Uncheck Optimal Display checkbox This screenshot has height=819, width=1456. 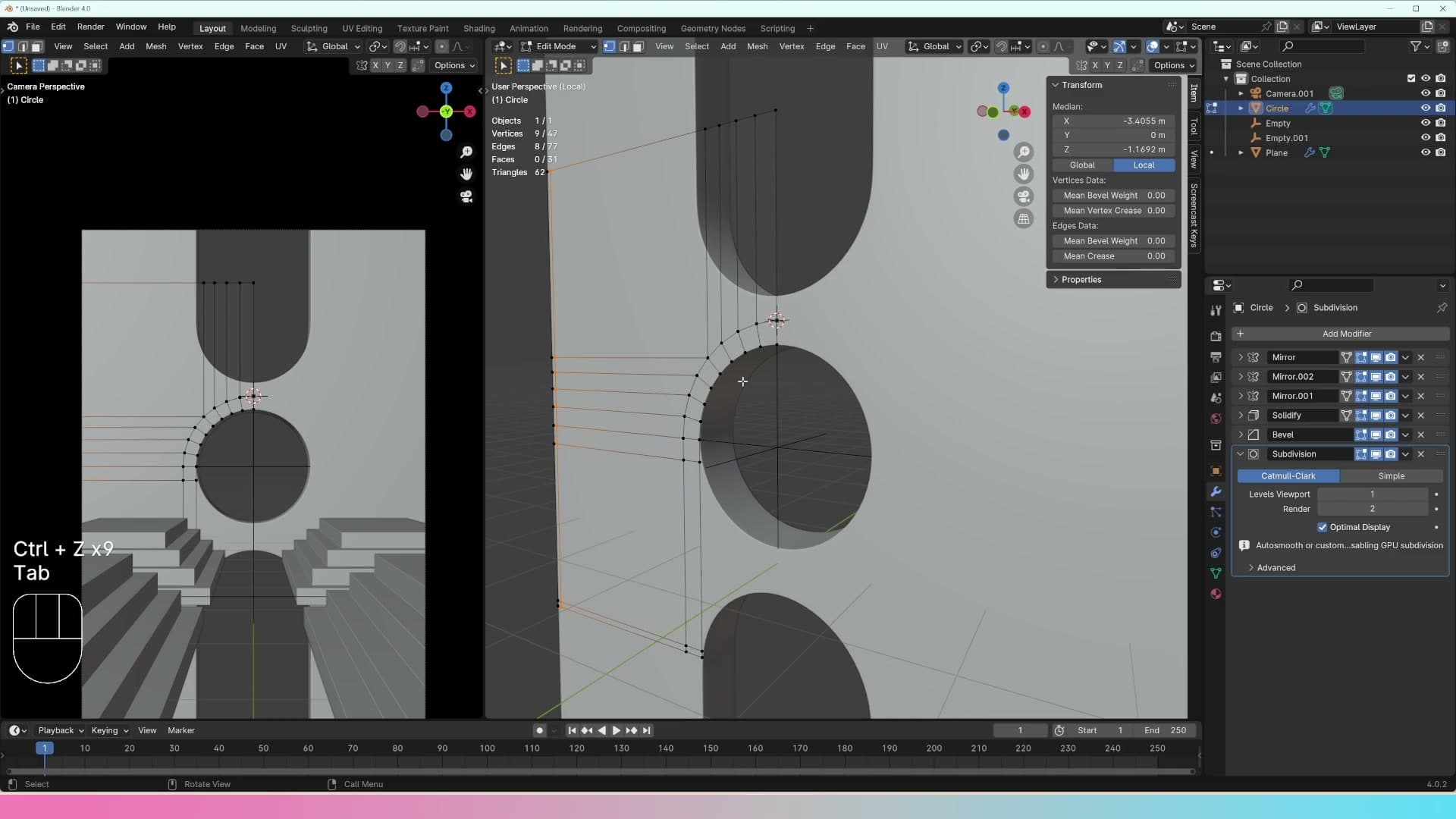pyautogui.click(x=1323, y=527)
